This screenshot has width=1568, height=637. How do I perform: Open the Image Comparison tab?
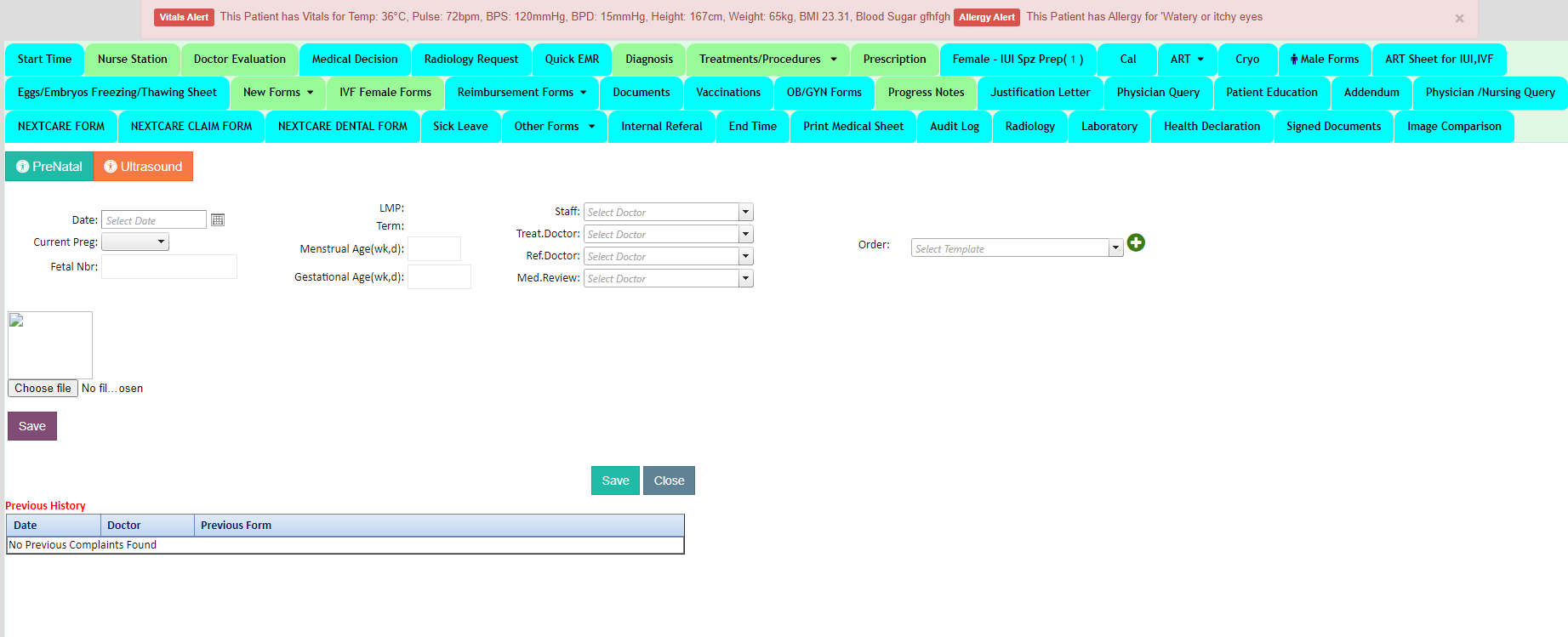[1454, 127]
